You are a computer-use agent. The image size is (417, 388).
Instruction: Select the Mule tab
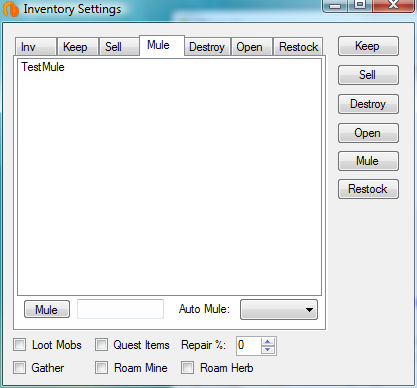(162, 45)
